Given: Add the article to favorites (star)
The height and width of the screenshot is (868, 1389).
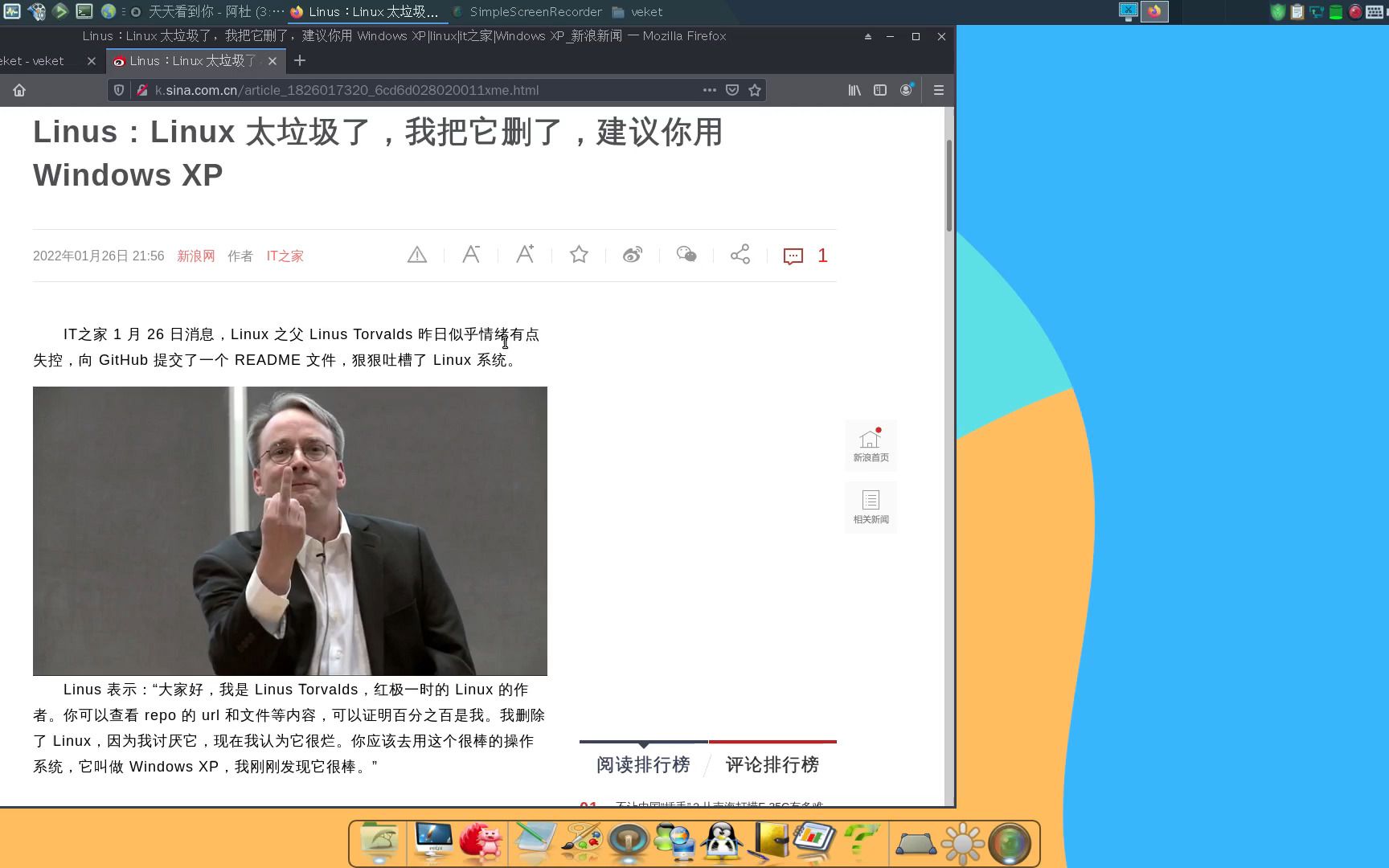Looking at the screenshot, I should tap(579, 255).
